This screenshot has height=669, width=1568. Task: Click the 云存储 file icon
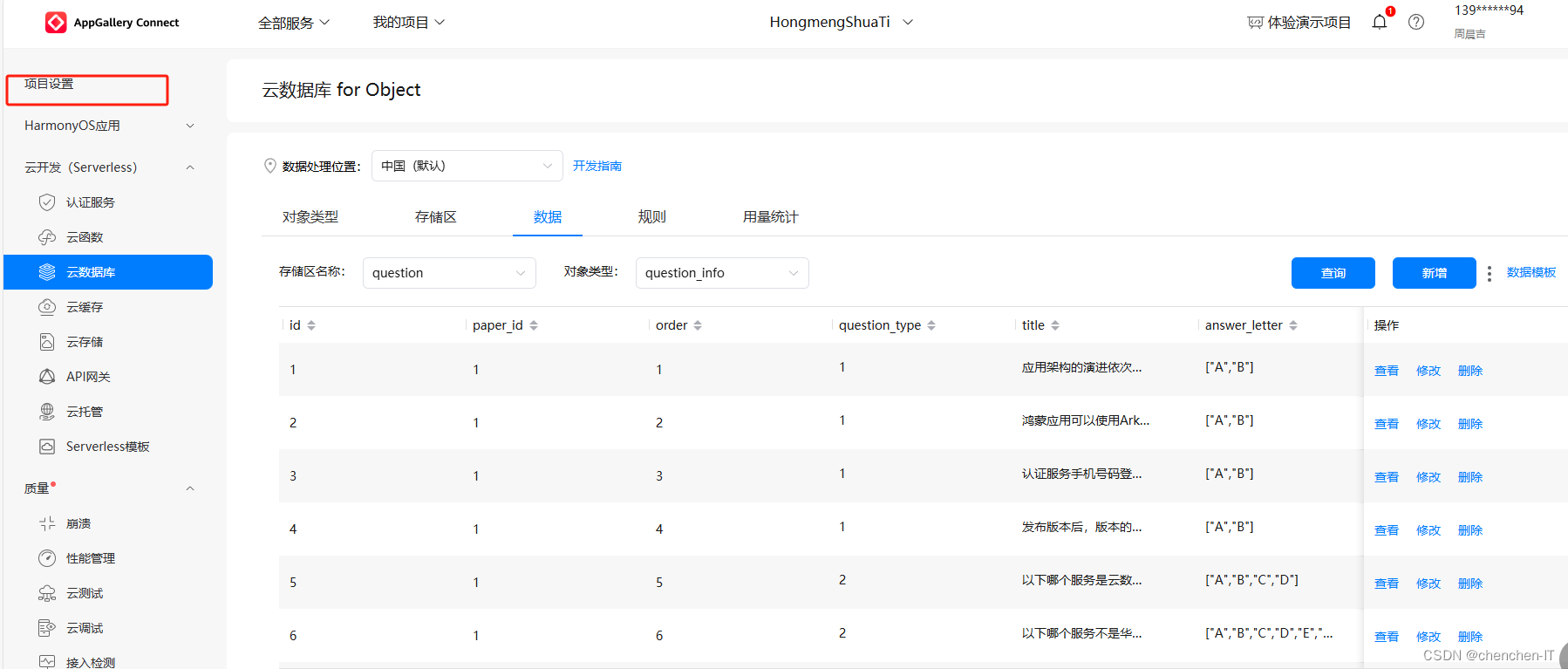[47, 342]
